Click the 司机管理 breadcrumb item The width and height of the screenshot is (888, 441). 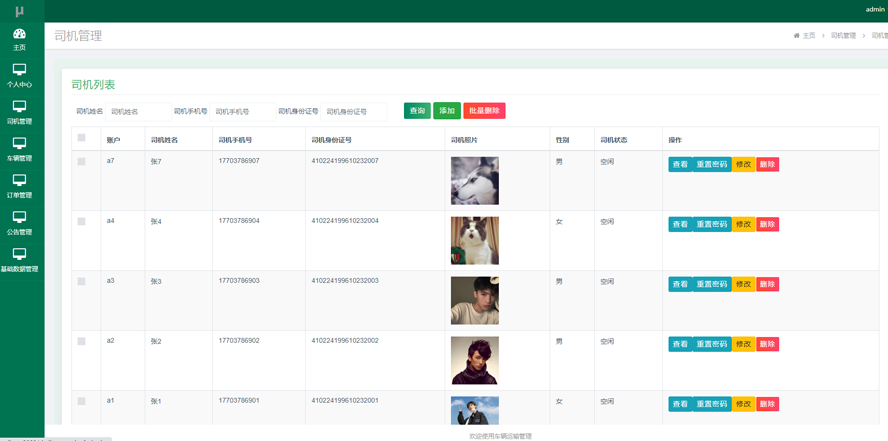tap(843, 36)
